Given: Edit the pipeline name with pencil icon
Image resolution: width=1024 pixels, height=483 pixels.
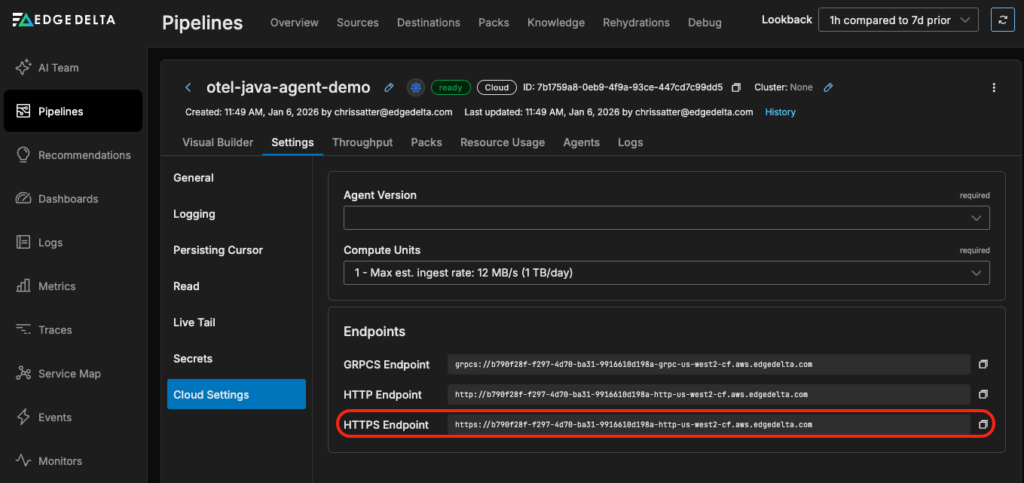Looking at the screenshot, I should click(389, 88).
